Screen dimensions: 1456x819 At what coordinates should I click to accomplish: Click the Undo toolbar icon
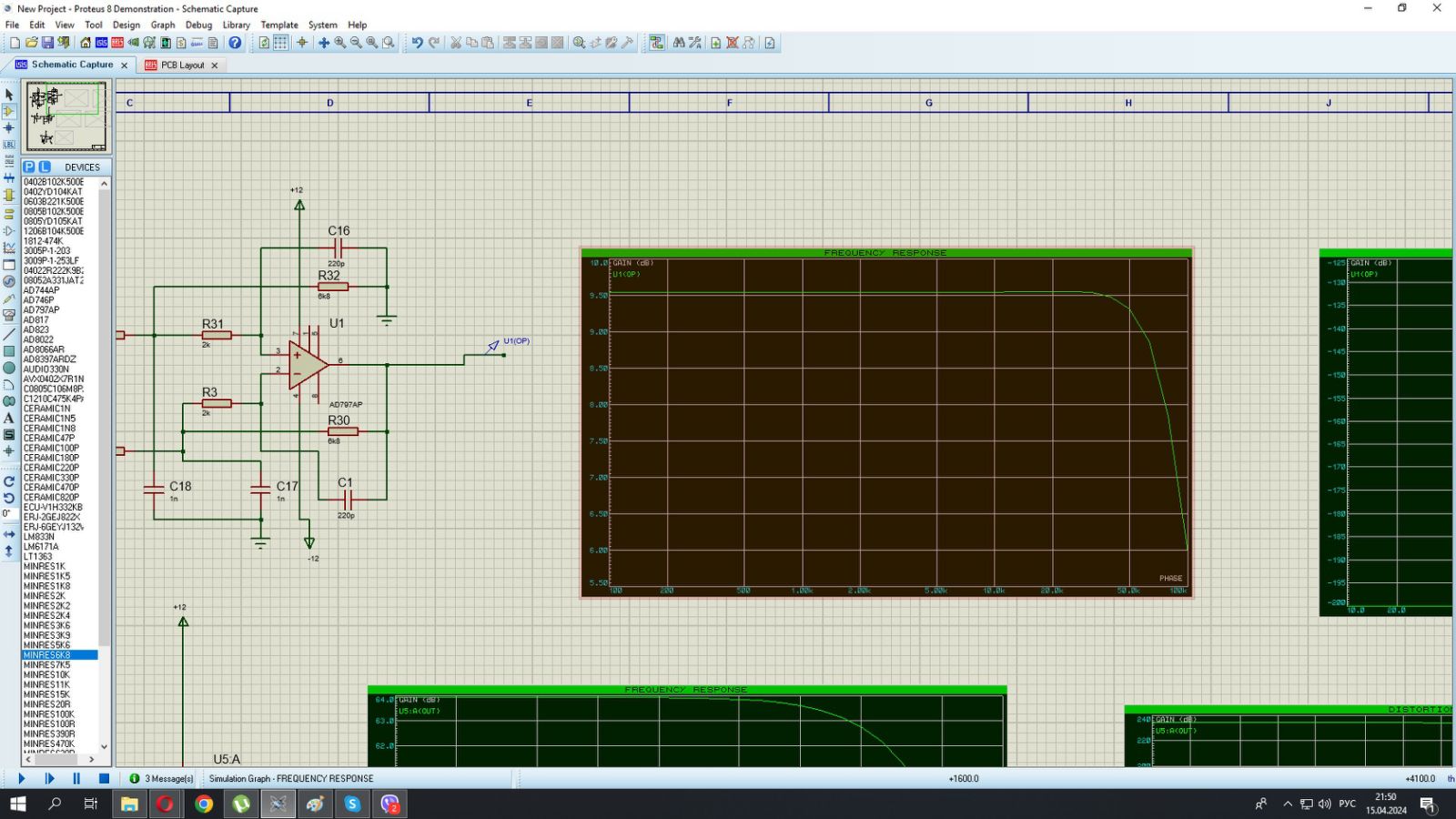[417, 43]
